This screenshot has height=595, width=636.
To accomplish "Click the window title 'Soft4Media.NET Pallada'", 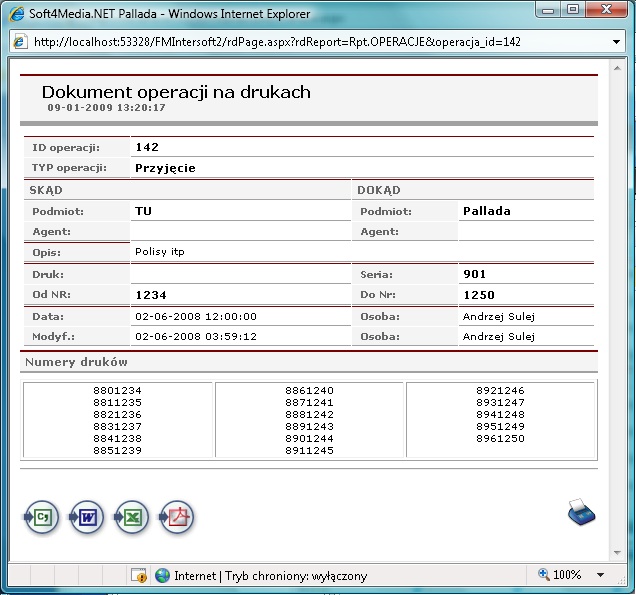I will 93,14.
